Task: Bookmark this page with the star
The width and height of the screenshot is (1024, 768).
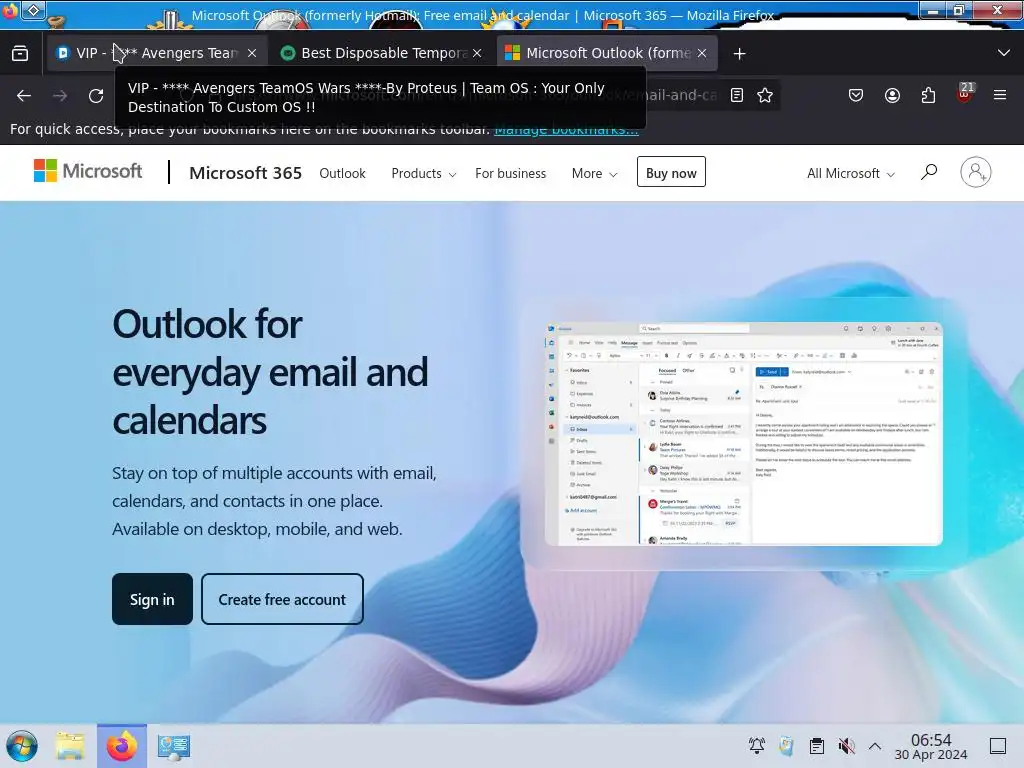Action: (765, 95)
